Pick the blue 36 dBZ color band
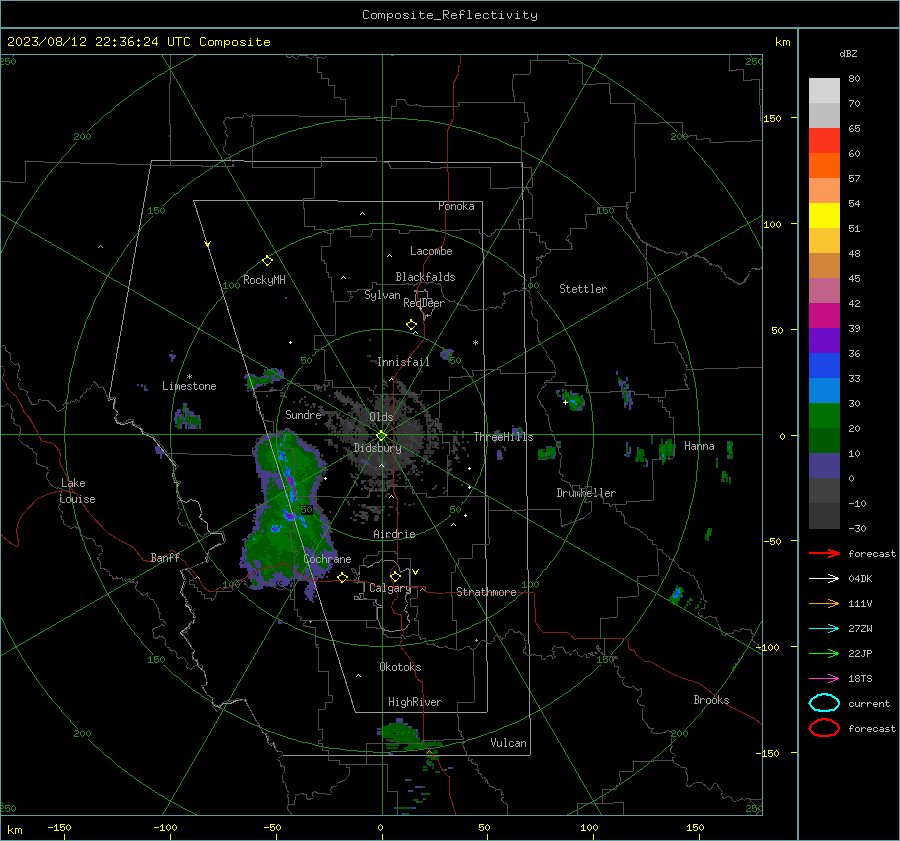 (824, 365)
